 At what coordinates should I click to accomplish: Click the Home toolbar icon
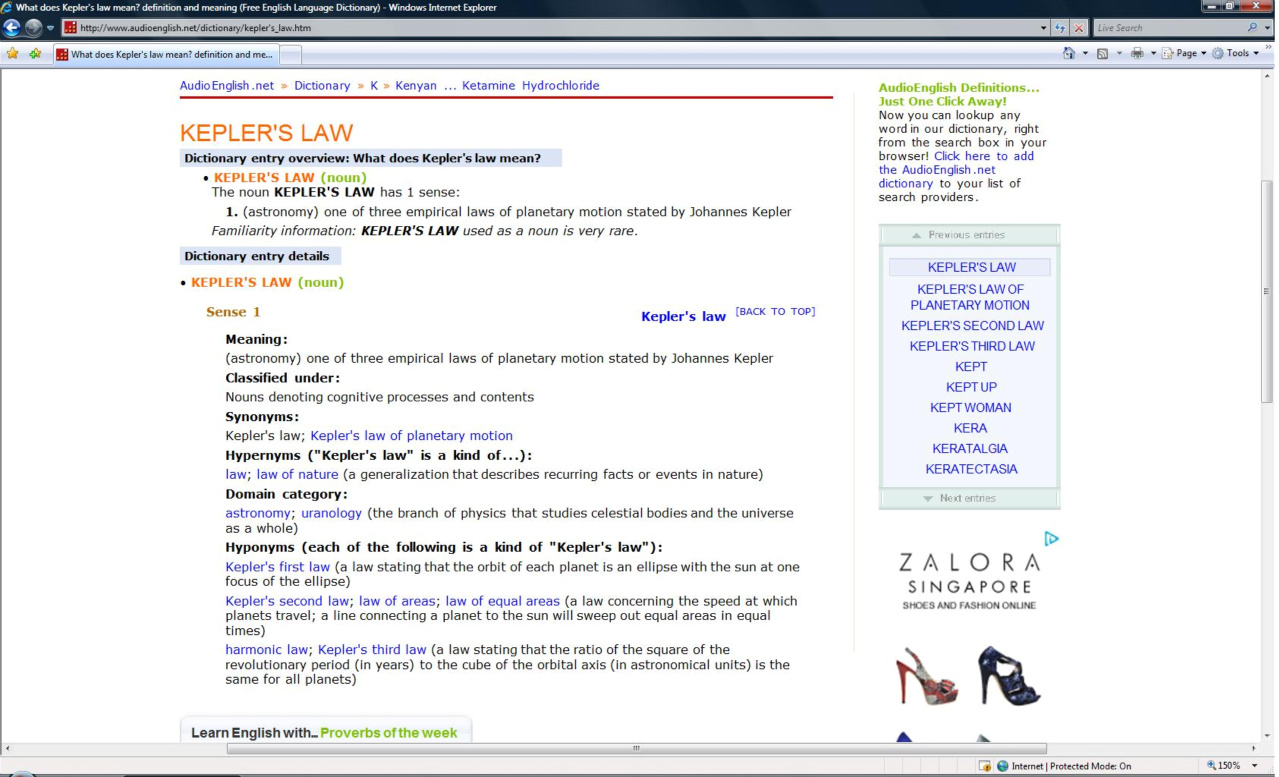coord(1069,53)
